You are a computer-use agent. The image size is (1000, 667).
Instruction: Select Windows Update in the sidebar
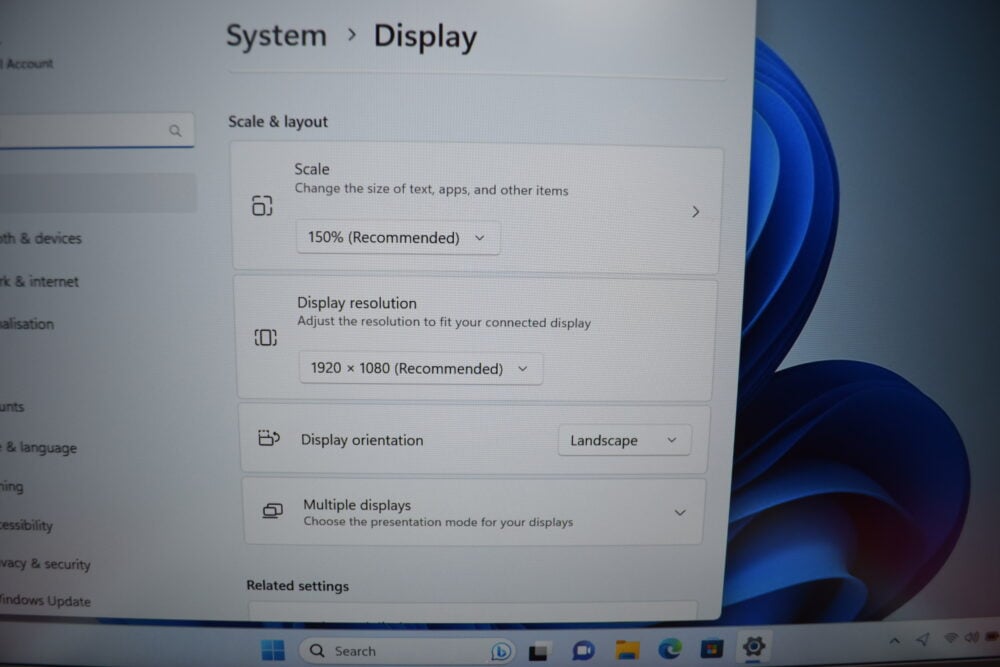45,601
